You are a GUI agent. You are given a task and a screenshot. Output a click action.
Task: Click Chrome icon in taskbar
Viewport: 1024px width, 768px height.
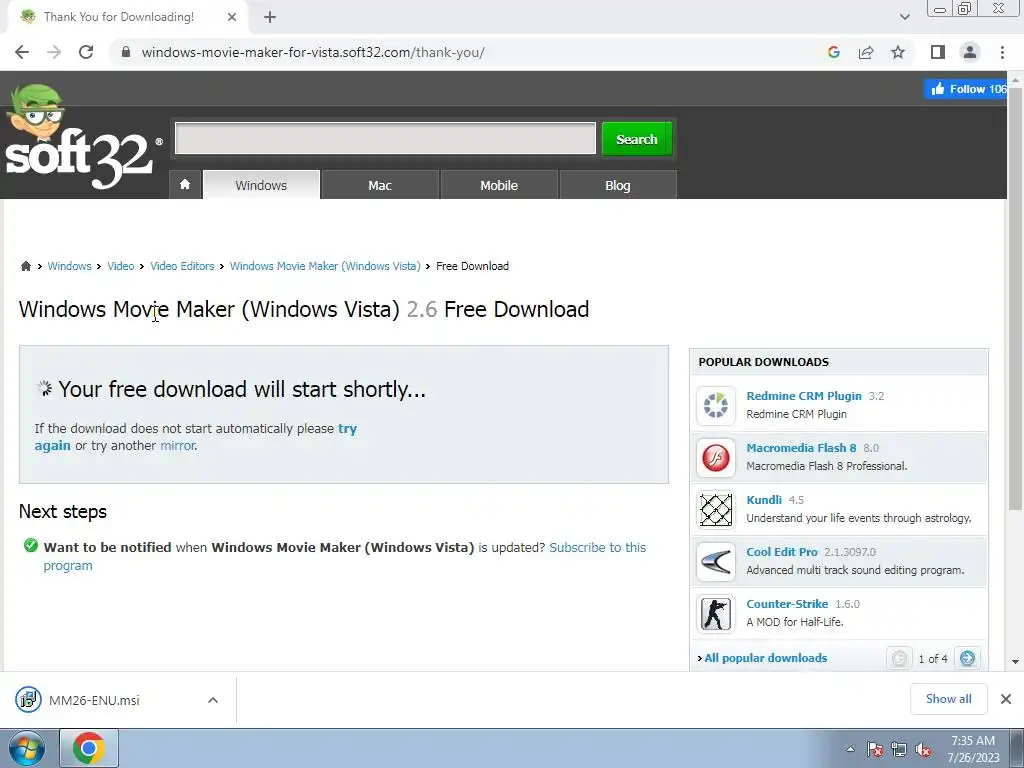(x=89, y=748)
